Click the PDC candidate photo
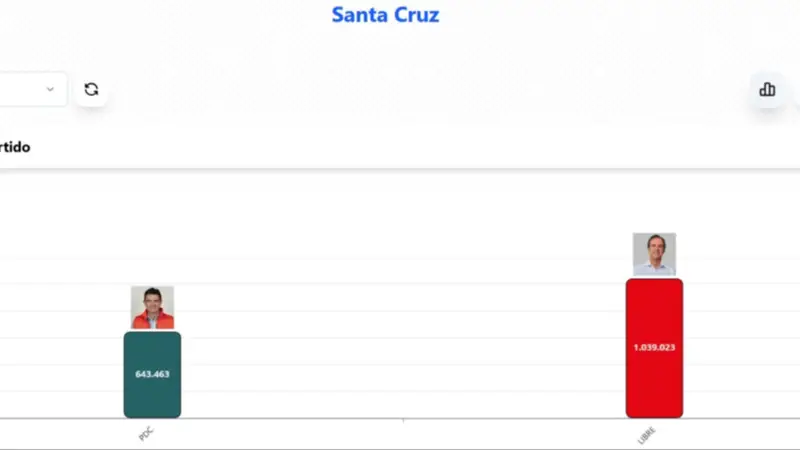 (152, 307)
